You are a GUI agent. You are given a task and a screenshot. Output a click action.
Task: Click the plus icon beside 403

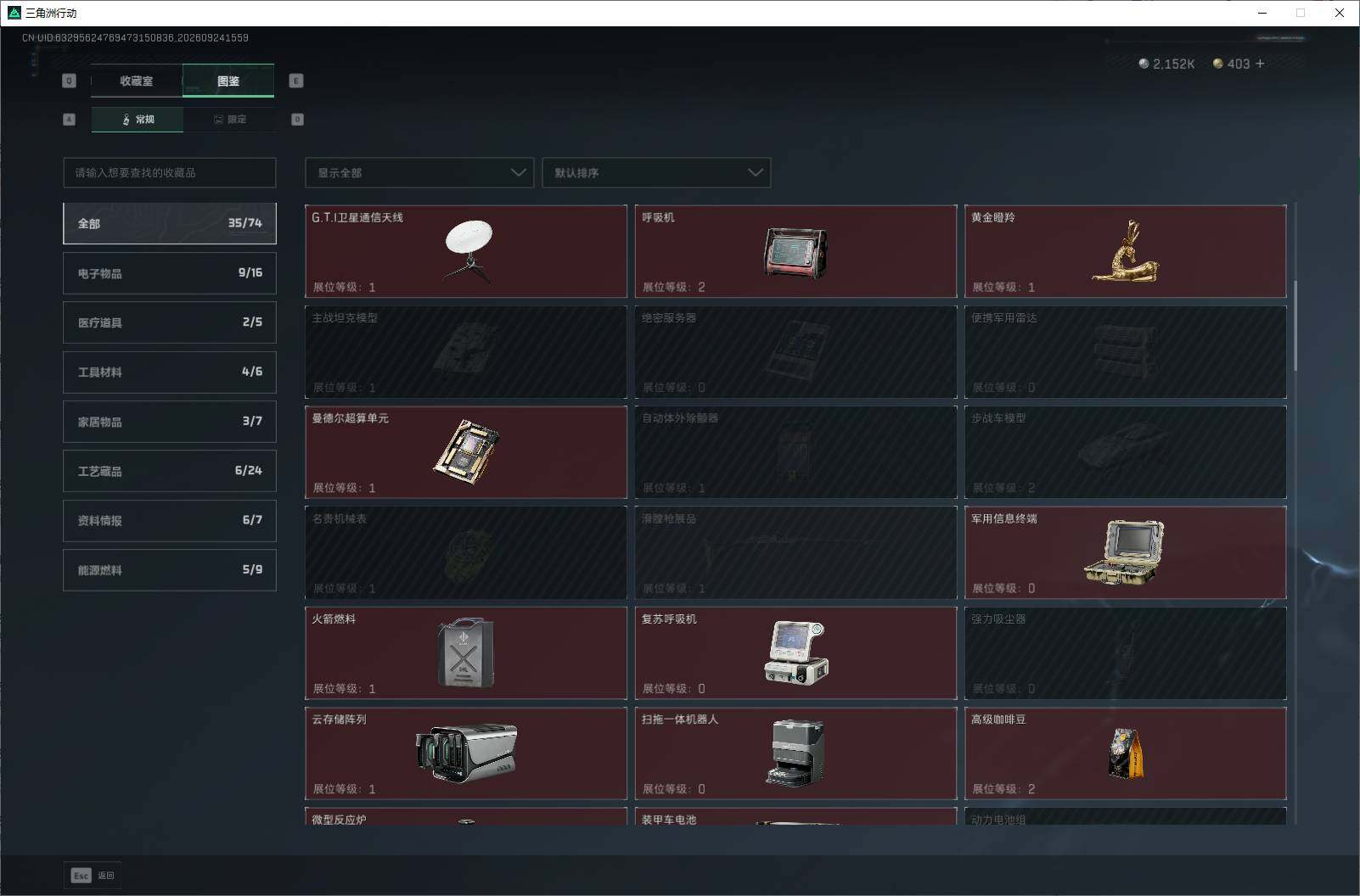tap(1260, 64)
